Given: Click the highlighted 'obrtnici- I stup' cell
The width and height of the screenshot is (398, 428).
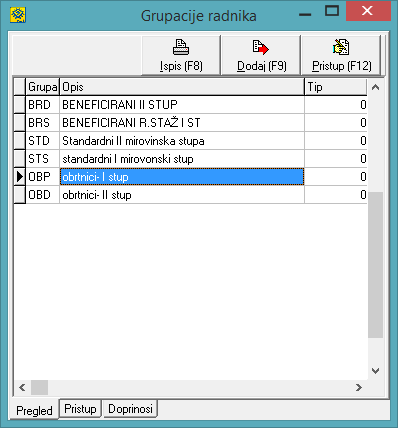Looking at the screenshot, I should pyautogui.click(x=182, y=177).
